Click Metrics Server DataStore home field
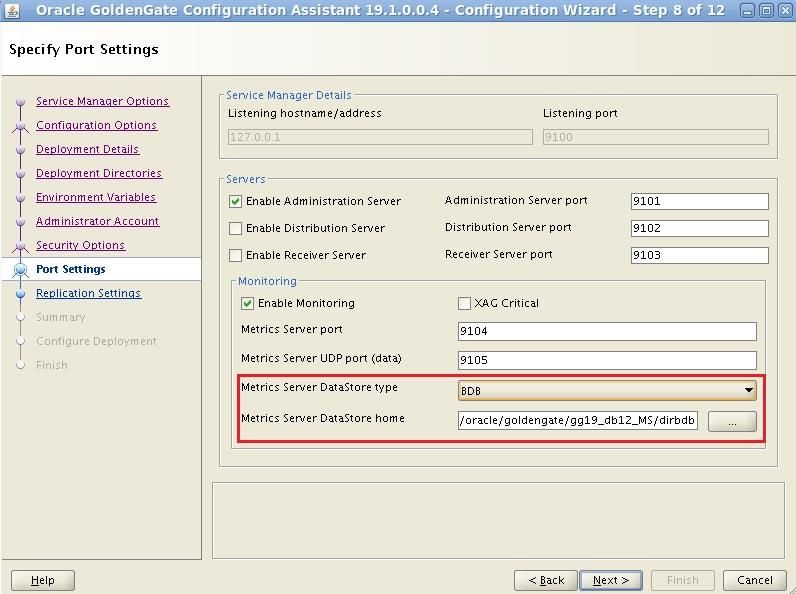The image size is (796, 594). tap(578, 420)
